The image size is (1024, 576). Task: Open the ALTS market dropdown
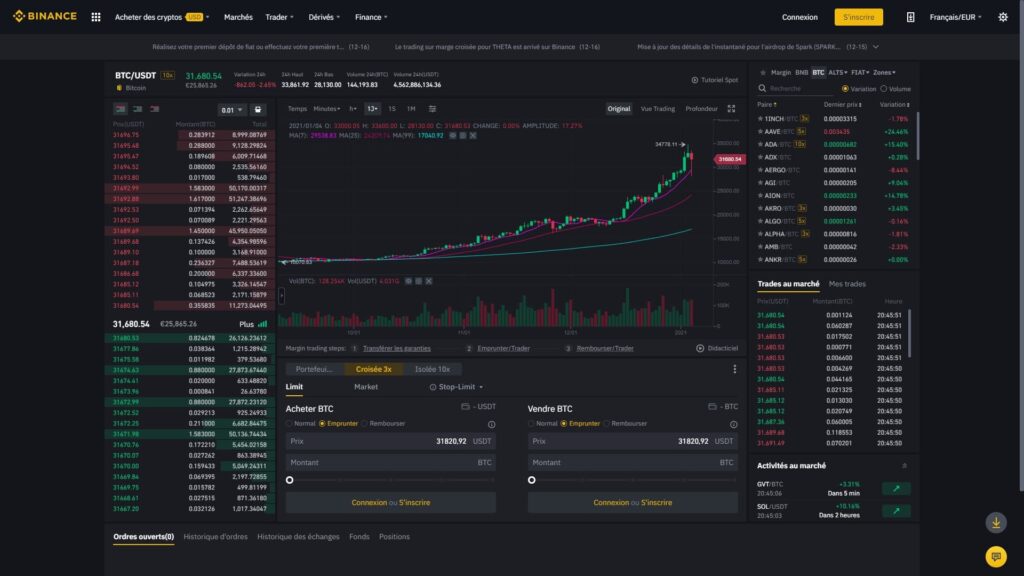click(x=838, y=72)
